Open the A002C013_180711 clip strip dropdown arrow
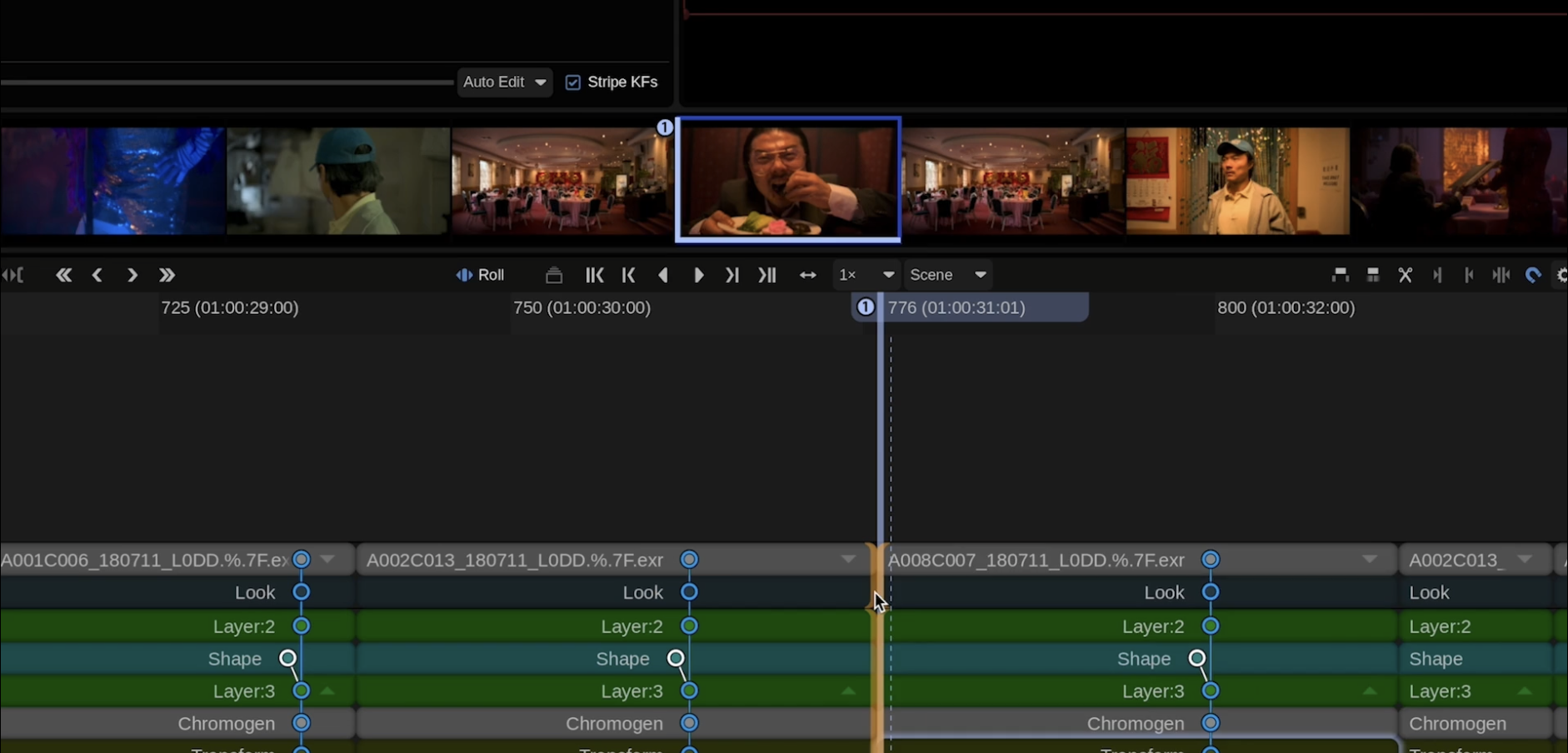 848,560
